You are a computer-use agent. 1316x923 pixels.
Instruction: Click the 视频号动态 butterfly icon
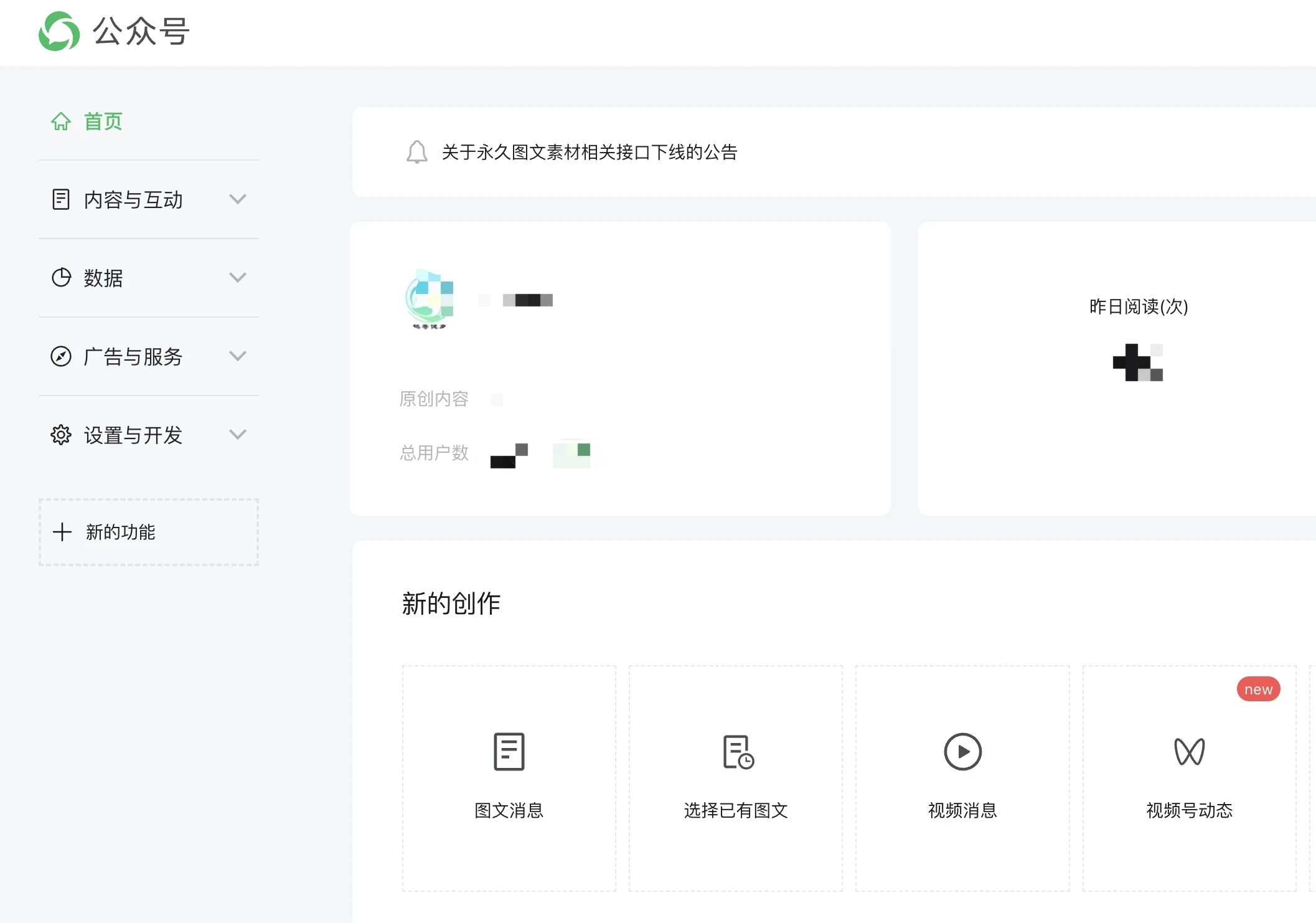pos(1189,751)
